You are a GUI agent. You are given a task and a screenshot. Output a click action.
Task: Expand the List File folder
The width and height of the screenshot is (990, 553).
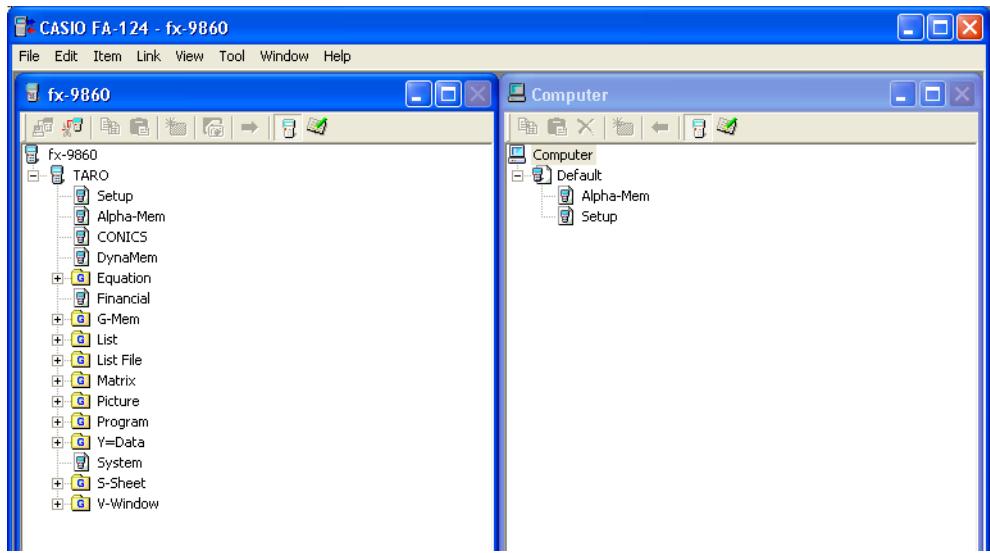[57, 360]
